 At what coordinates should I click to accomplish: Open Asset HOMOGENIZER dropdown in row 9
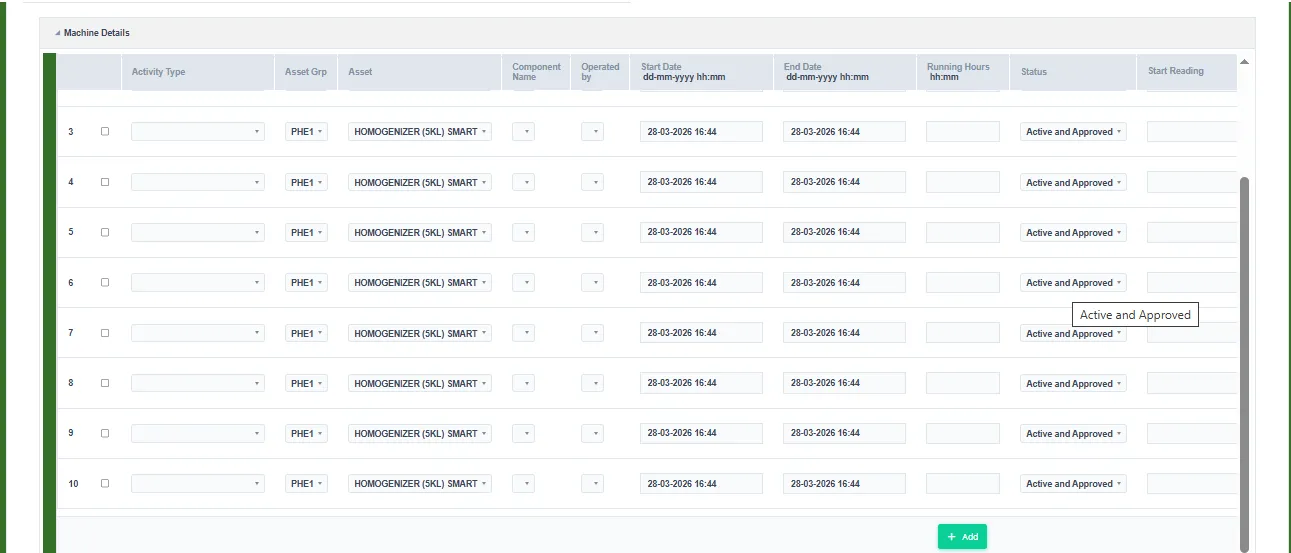(x=420, y=433)
